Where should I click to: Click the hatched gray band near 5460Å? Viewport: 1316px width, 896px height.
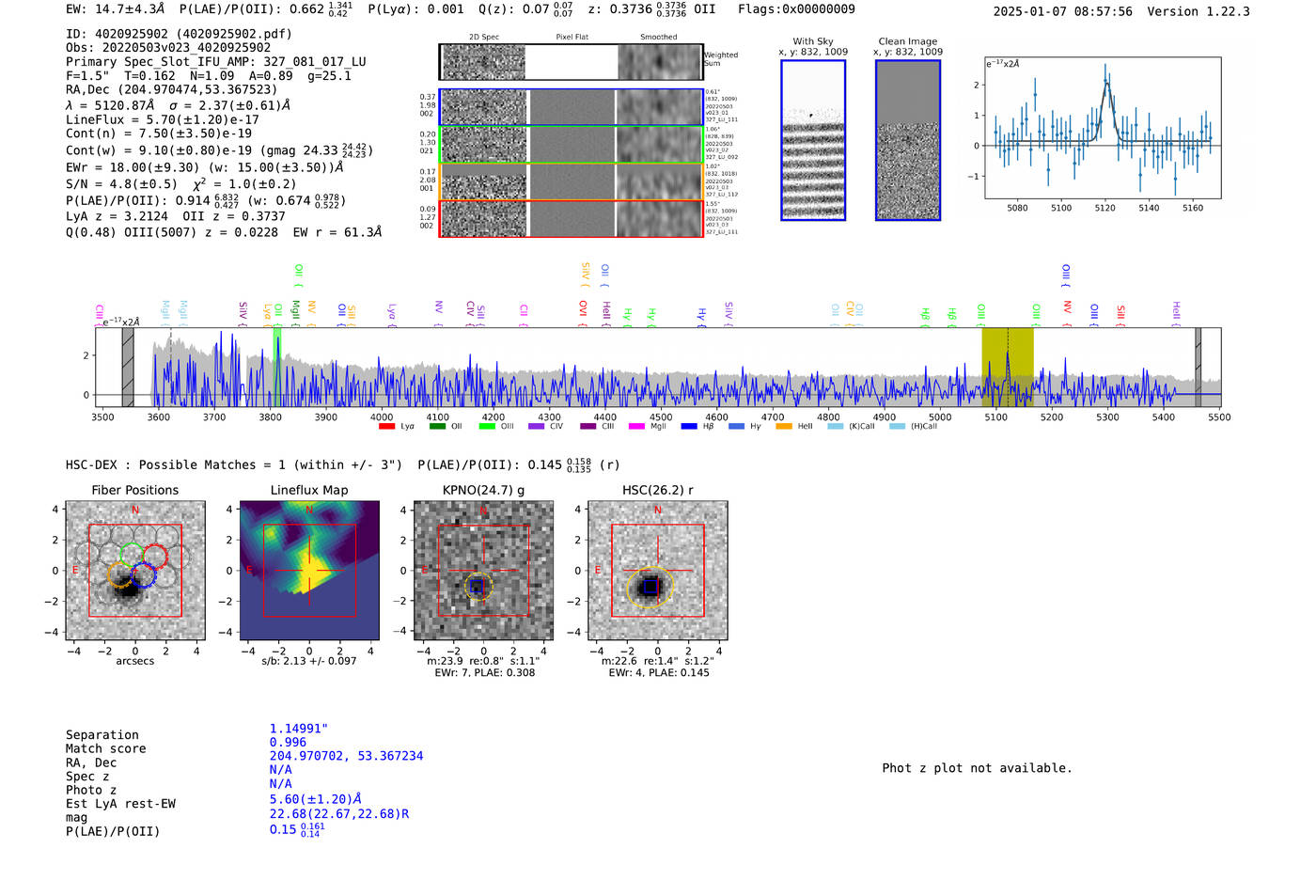point(1198,368)
